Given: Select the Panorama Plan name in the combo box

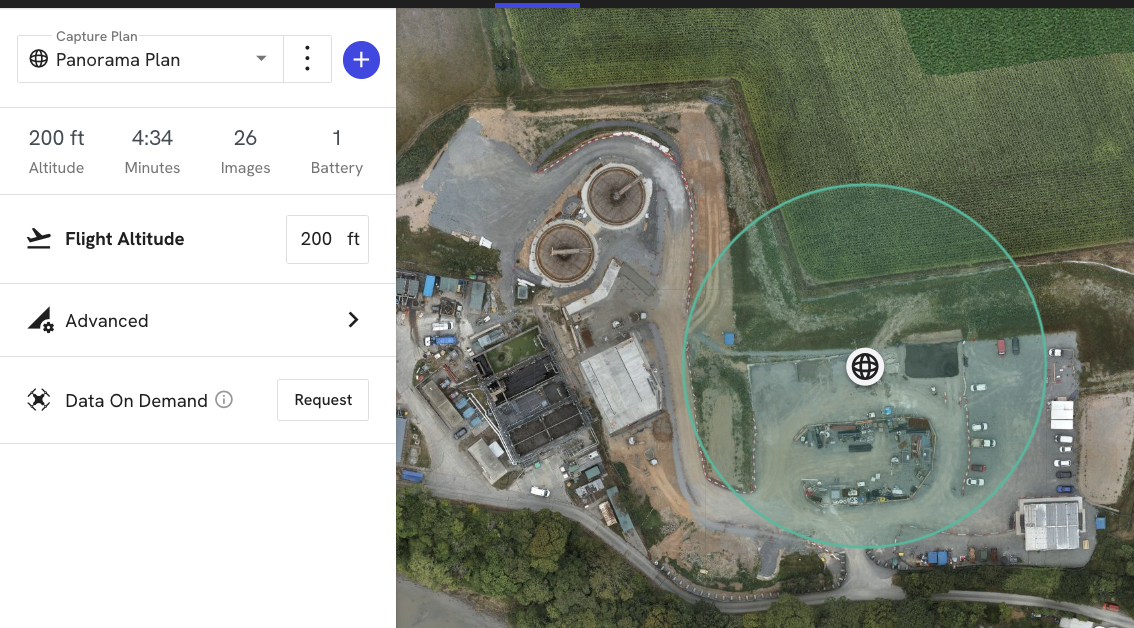Looking at the screenshot, I should pos(118,60).
